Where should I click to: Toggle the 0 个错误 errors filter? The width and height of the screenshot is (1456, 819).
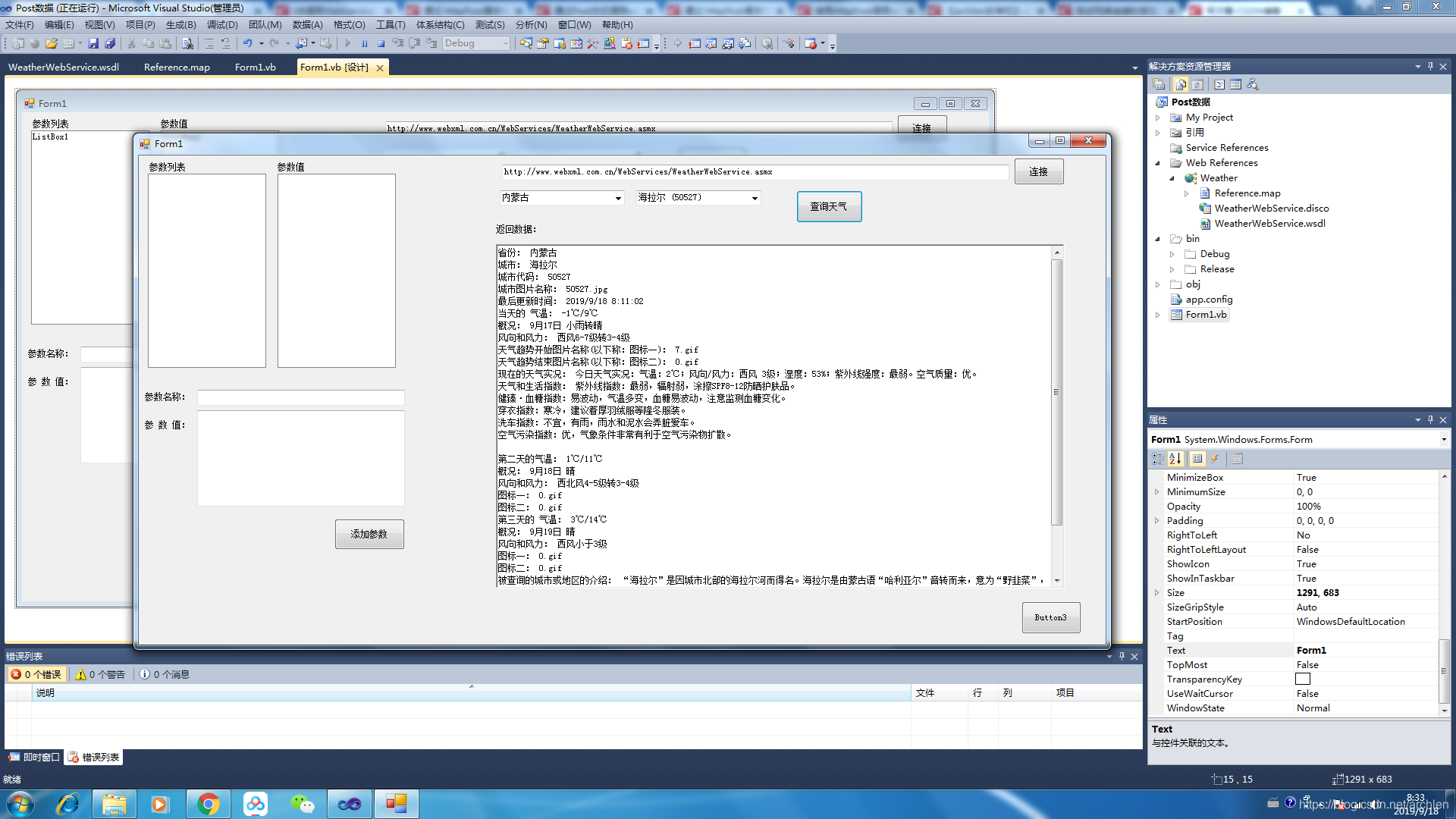click(36, 674)
